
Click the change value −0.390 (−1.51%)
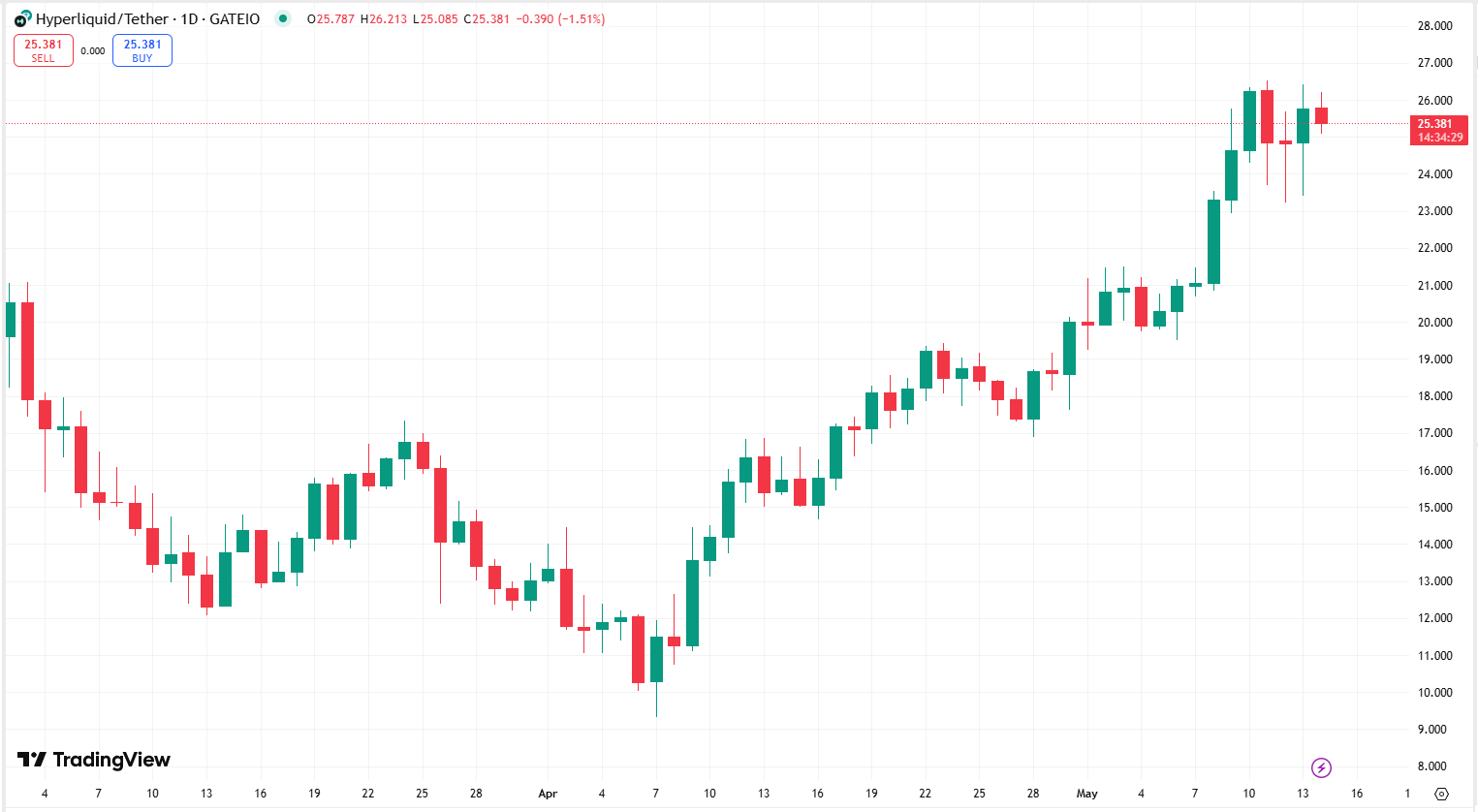point(562,19)
